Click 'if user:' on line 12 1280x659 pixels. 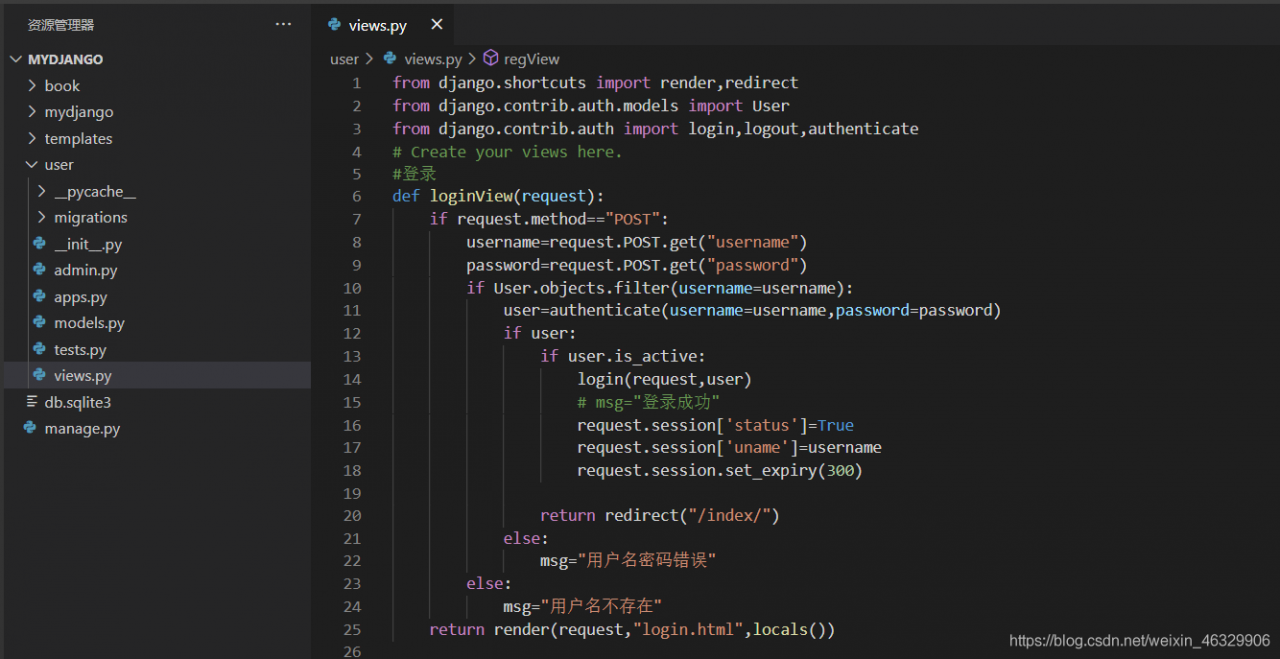[540, 333]
